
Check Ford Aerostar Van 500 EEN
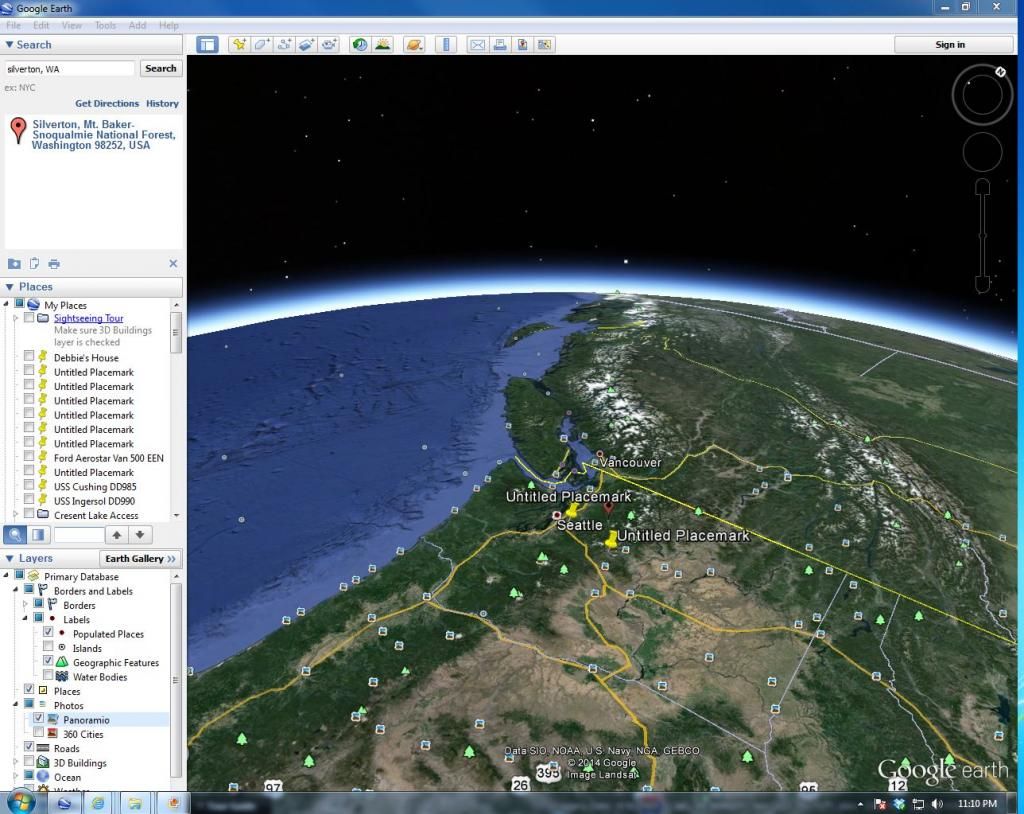click(29, 457)
